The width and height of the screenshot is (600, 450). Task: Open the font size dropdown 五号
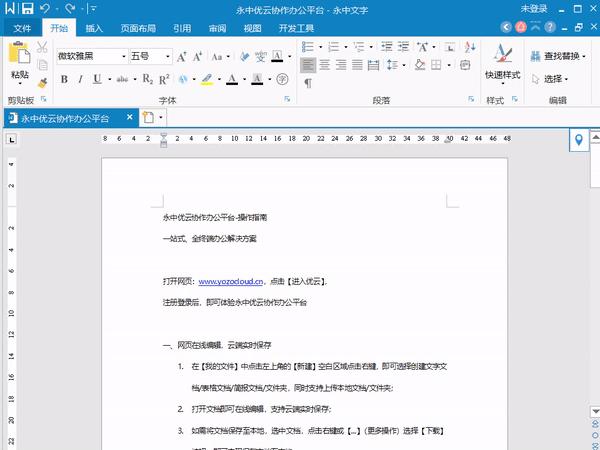click(x=168, y=57)
